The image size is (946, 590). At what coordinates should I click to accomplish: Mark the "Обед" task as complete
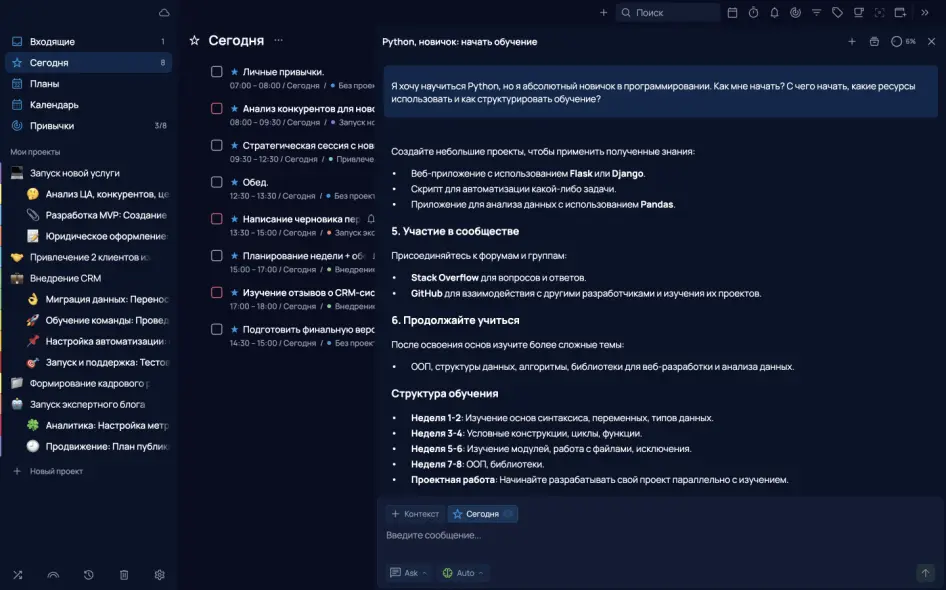click(x=216, y=182)
